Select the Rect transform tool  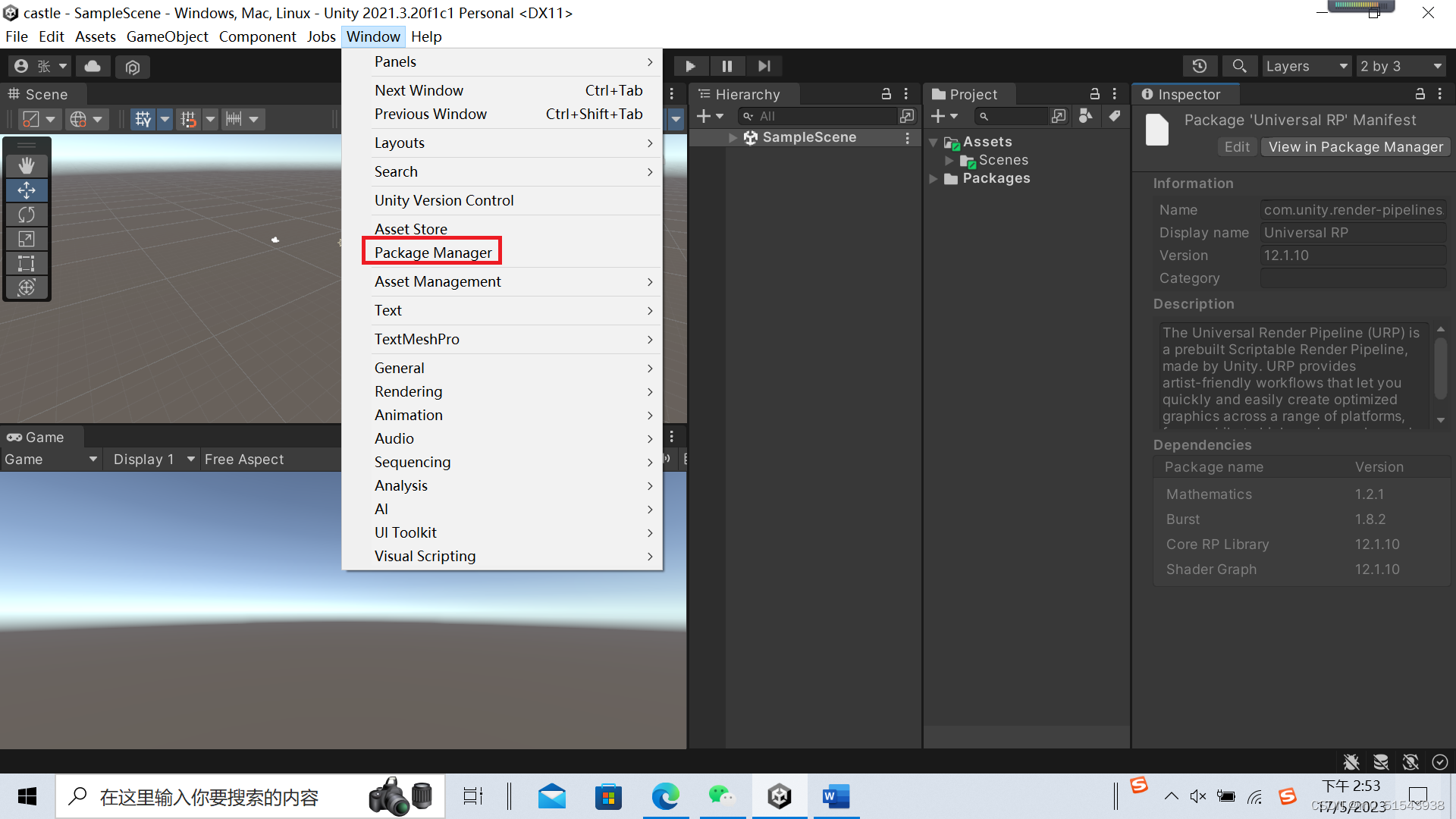click(27, 263)
